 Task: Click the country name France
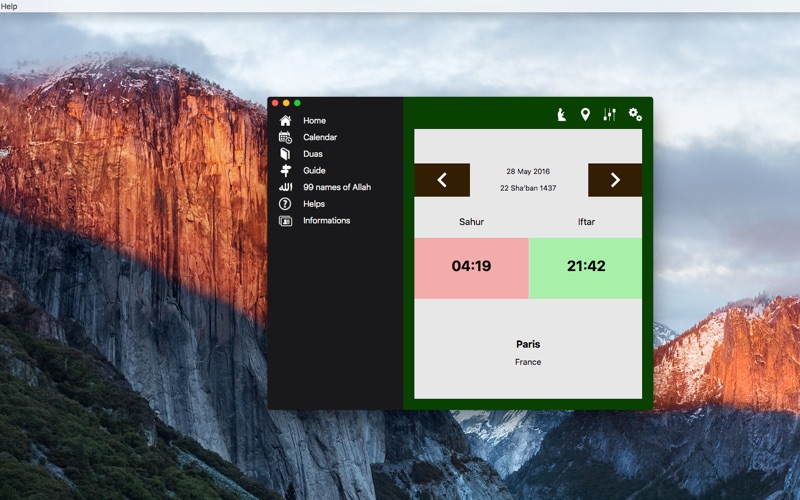(528, 362)
